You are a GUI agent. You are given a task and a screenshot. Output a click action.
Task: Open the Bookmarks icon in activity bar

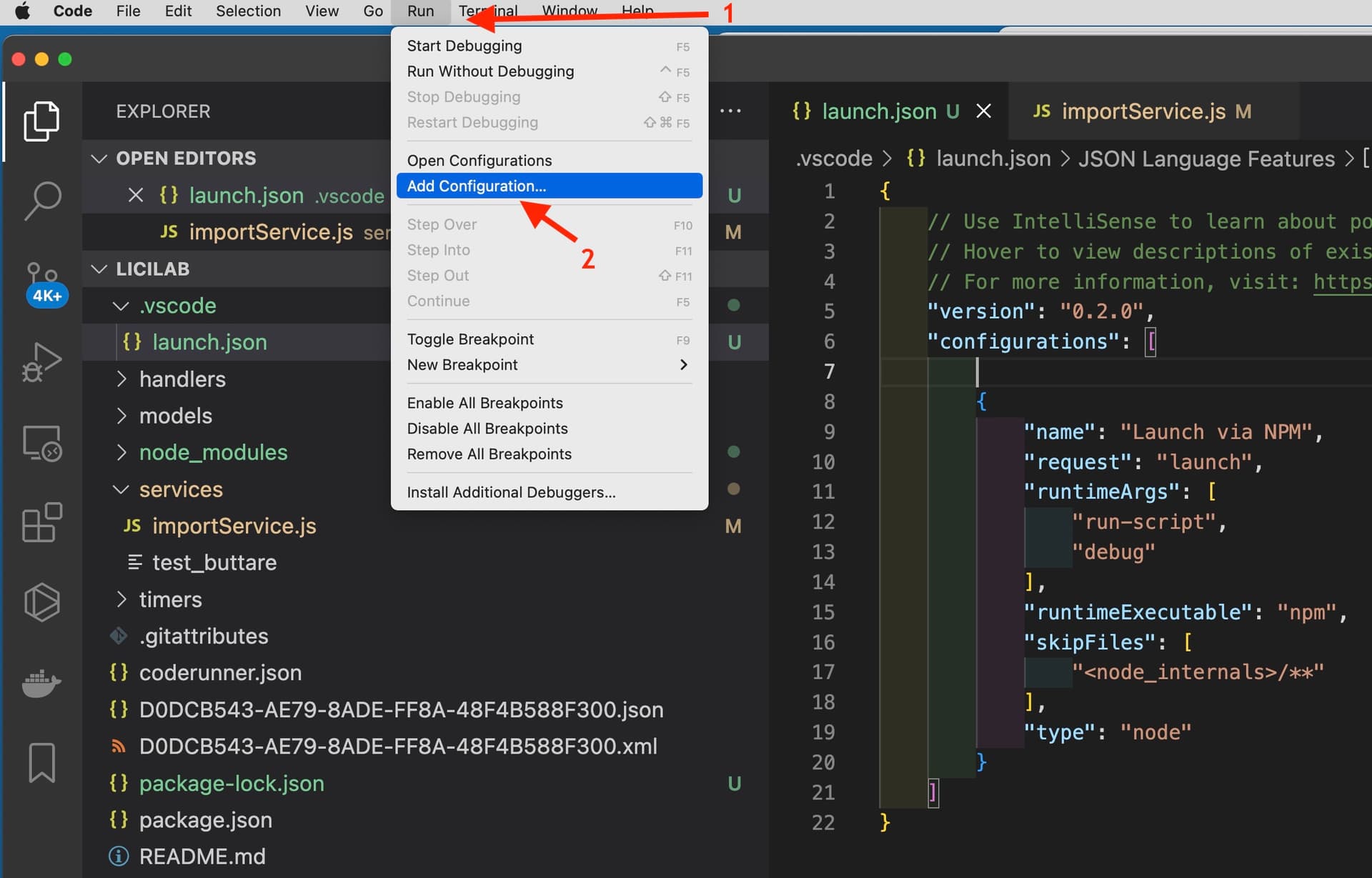coord(41,762)
